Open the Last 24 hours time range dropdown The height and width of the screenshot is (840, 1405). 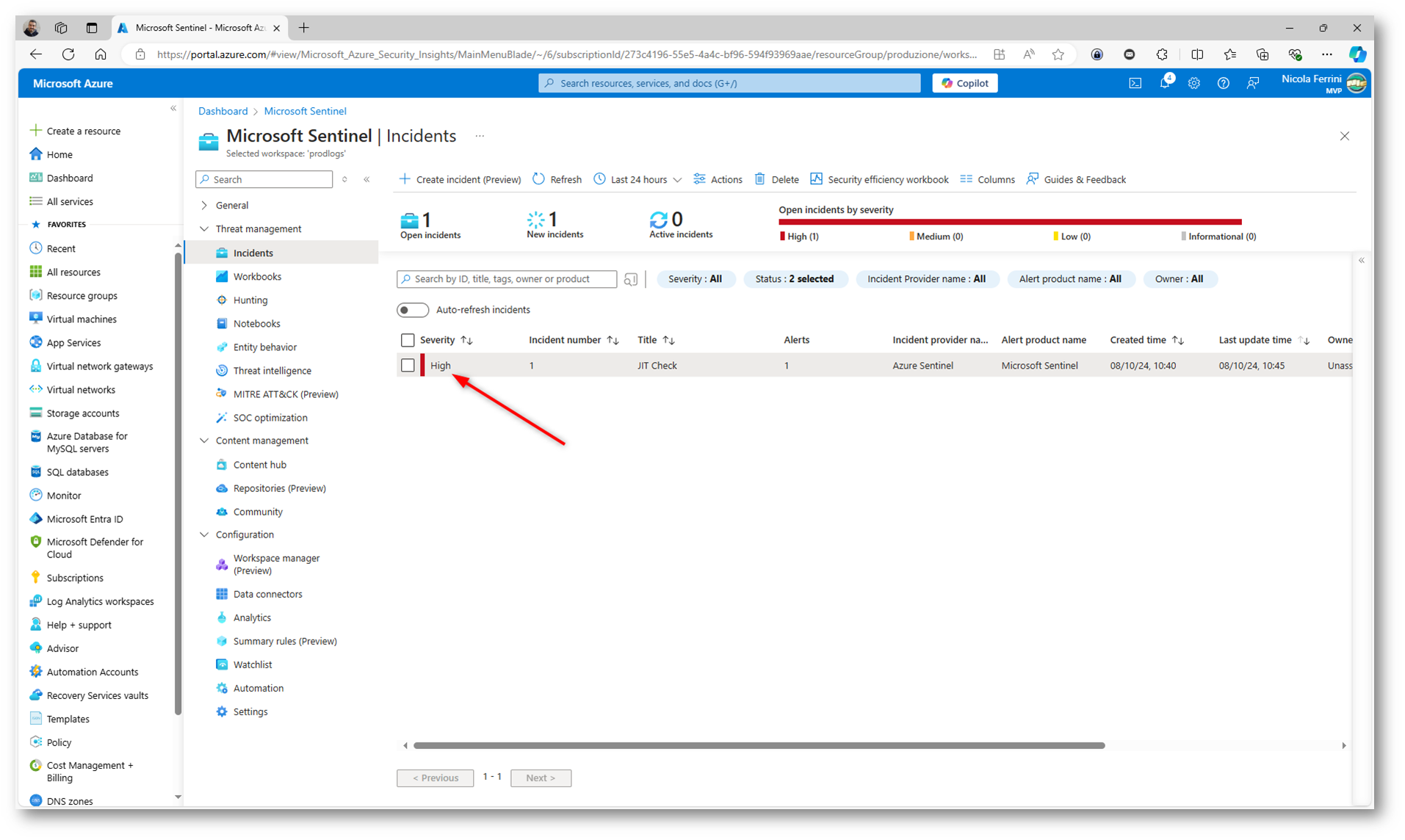(x=638, y=179)
